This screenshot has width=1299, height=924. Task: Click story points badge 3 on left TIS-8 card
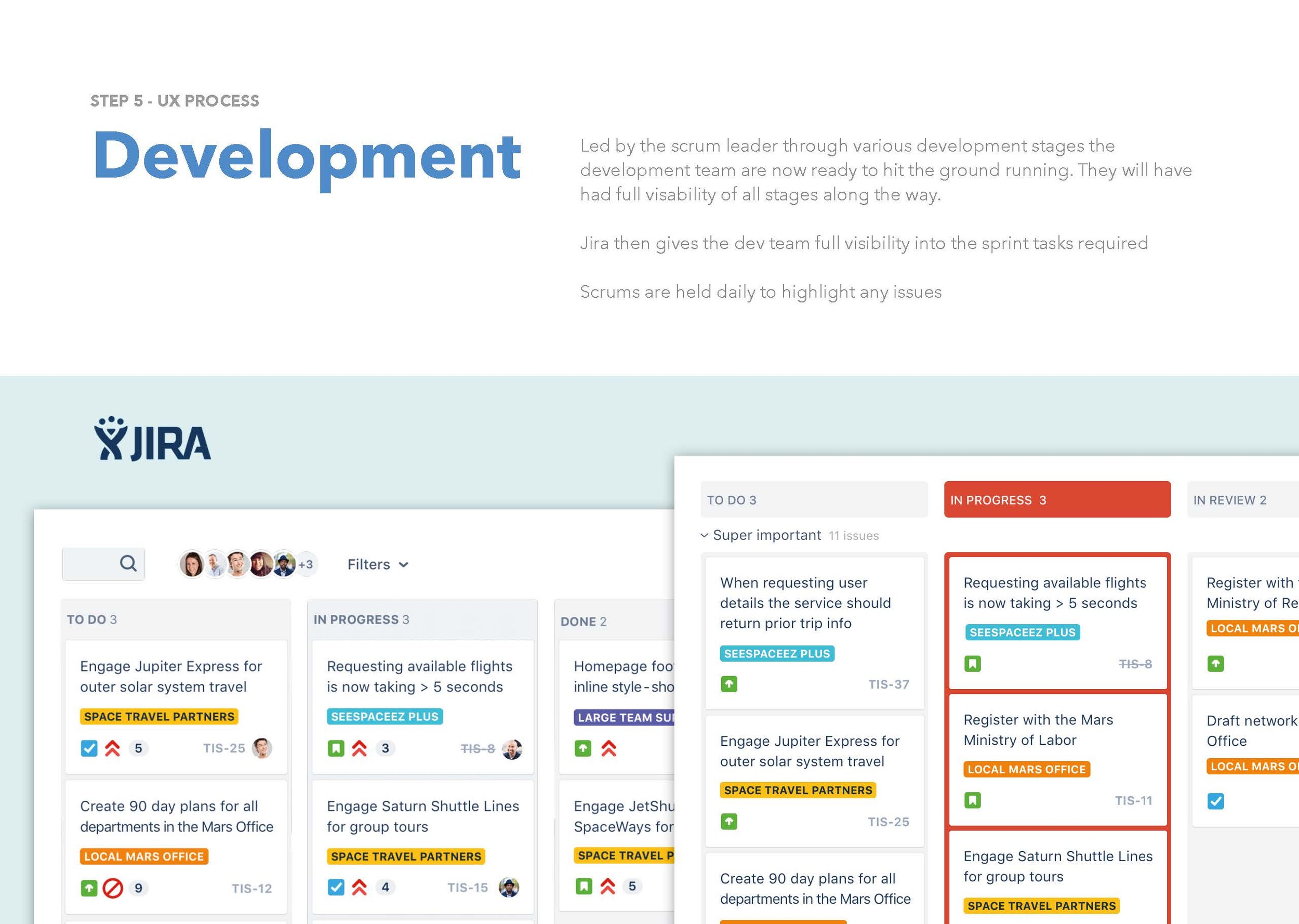tap(385, 748)
